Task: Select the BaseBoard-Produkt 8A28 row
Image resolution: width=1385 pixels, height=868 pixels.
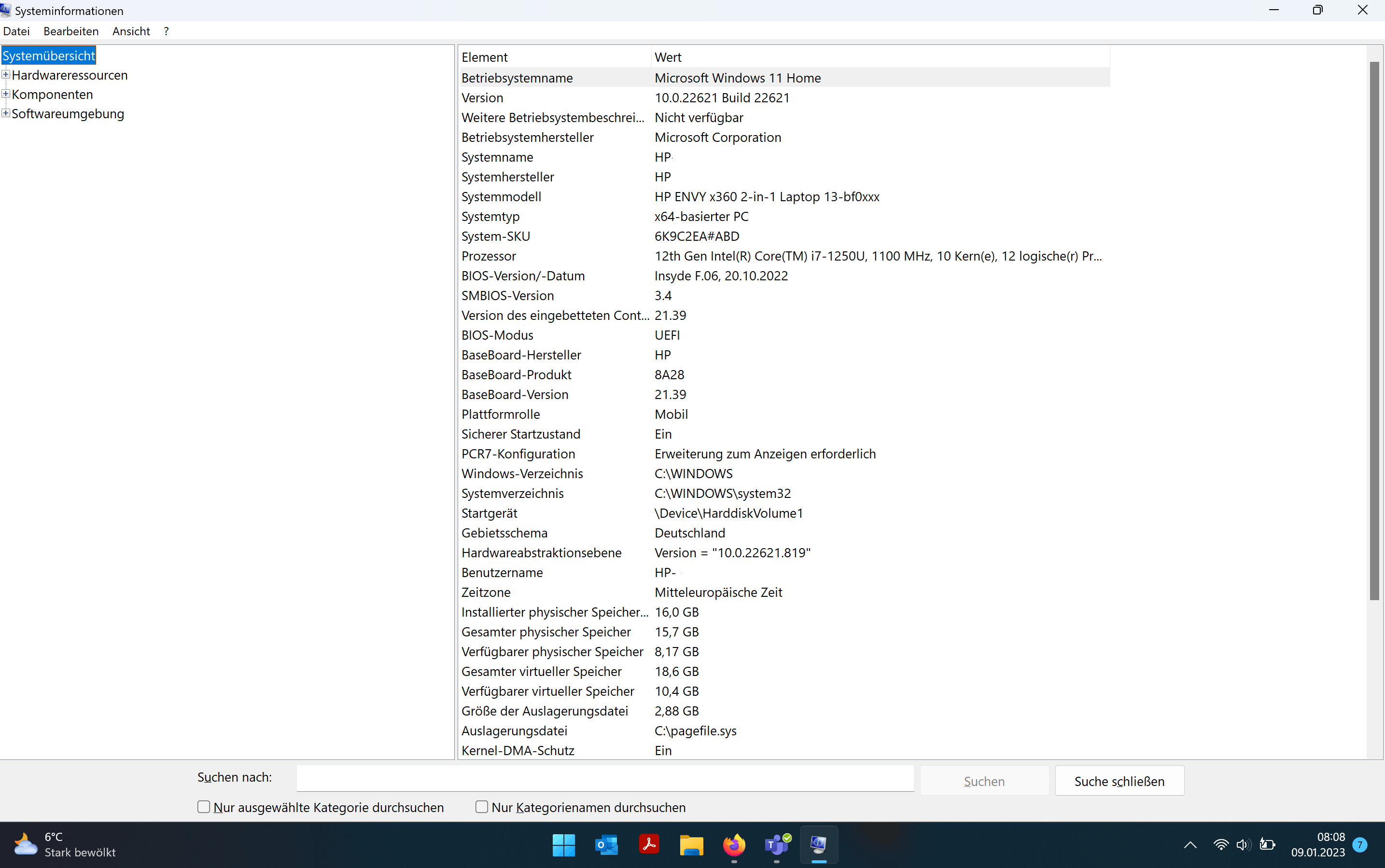Action: coord(784,375)
